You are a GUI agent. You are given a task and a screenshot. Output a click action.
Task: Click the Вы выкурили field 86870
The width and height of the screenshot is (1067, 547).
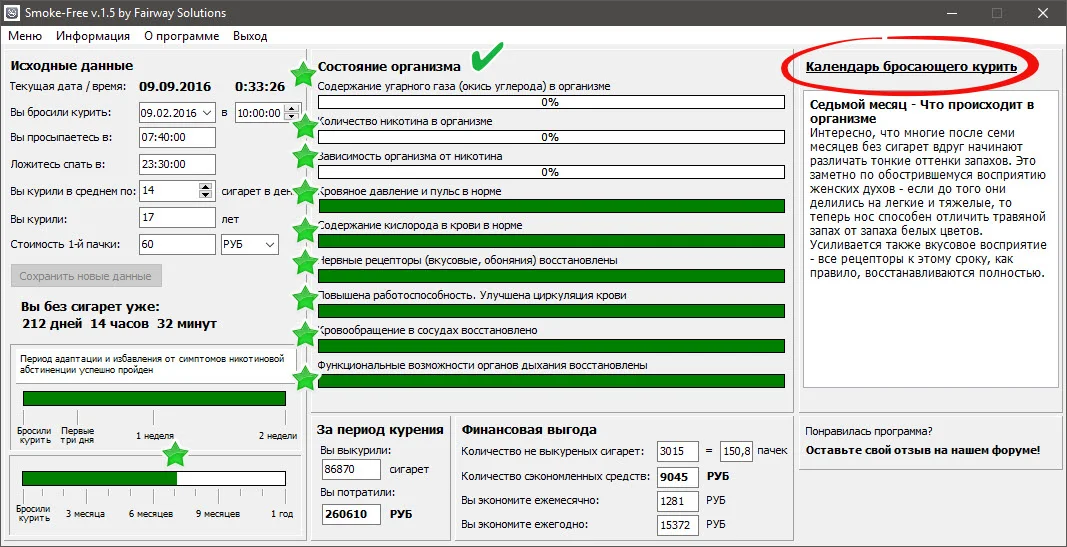(x=350, y=469)
